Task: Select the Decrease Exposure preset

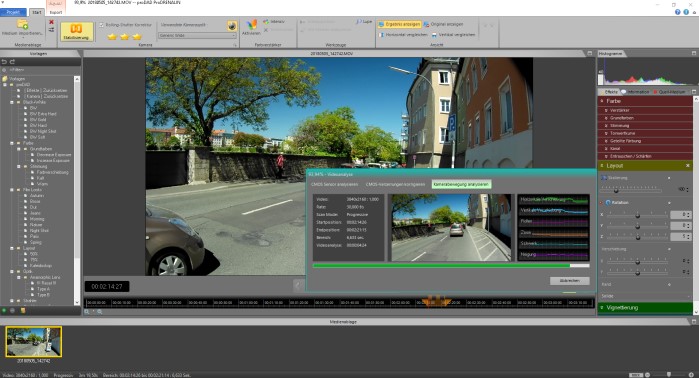Action: pos(53,155)
